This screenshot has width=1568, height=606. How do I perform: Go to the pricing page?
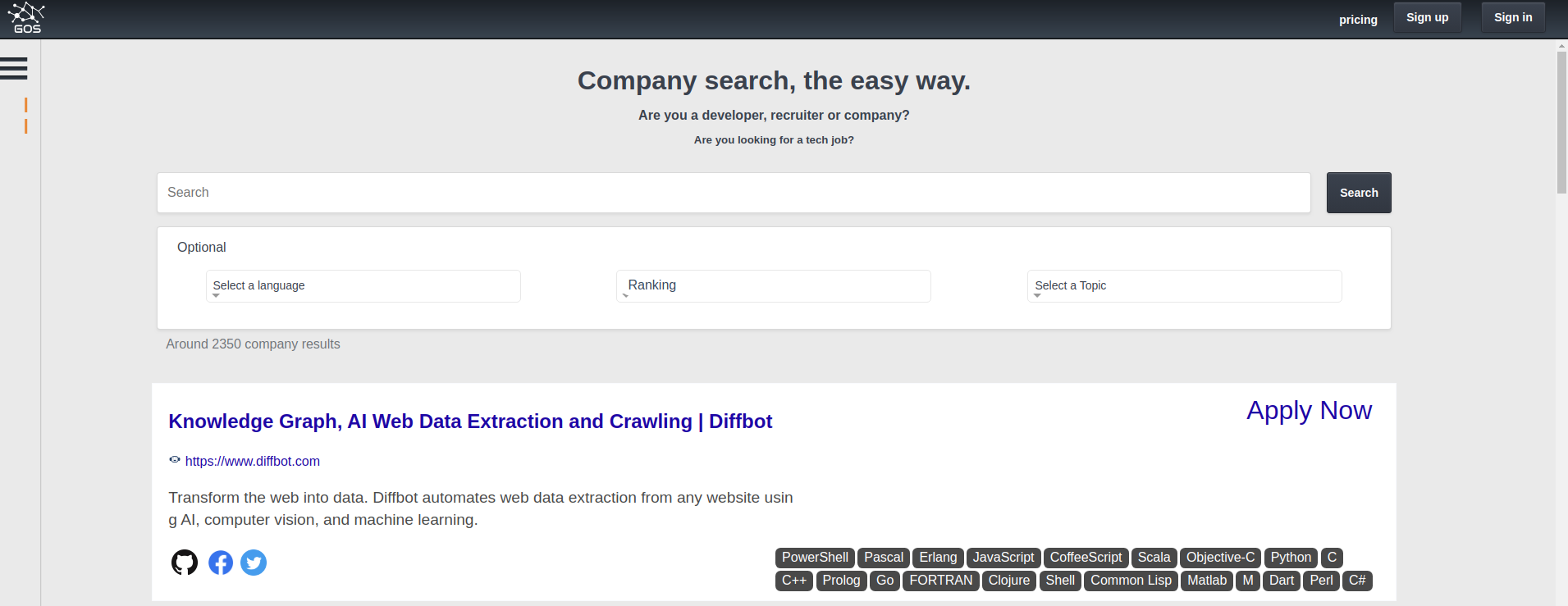pyautogui.click(x=1358, y=20)
